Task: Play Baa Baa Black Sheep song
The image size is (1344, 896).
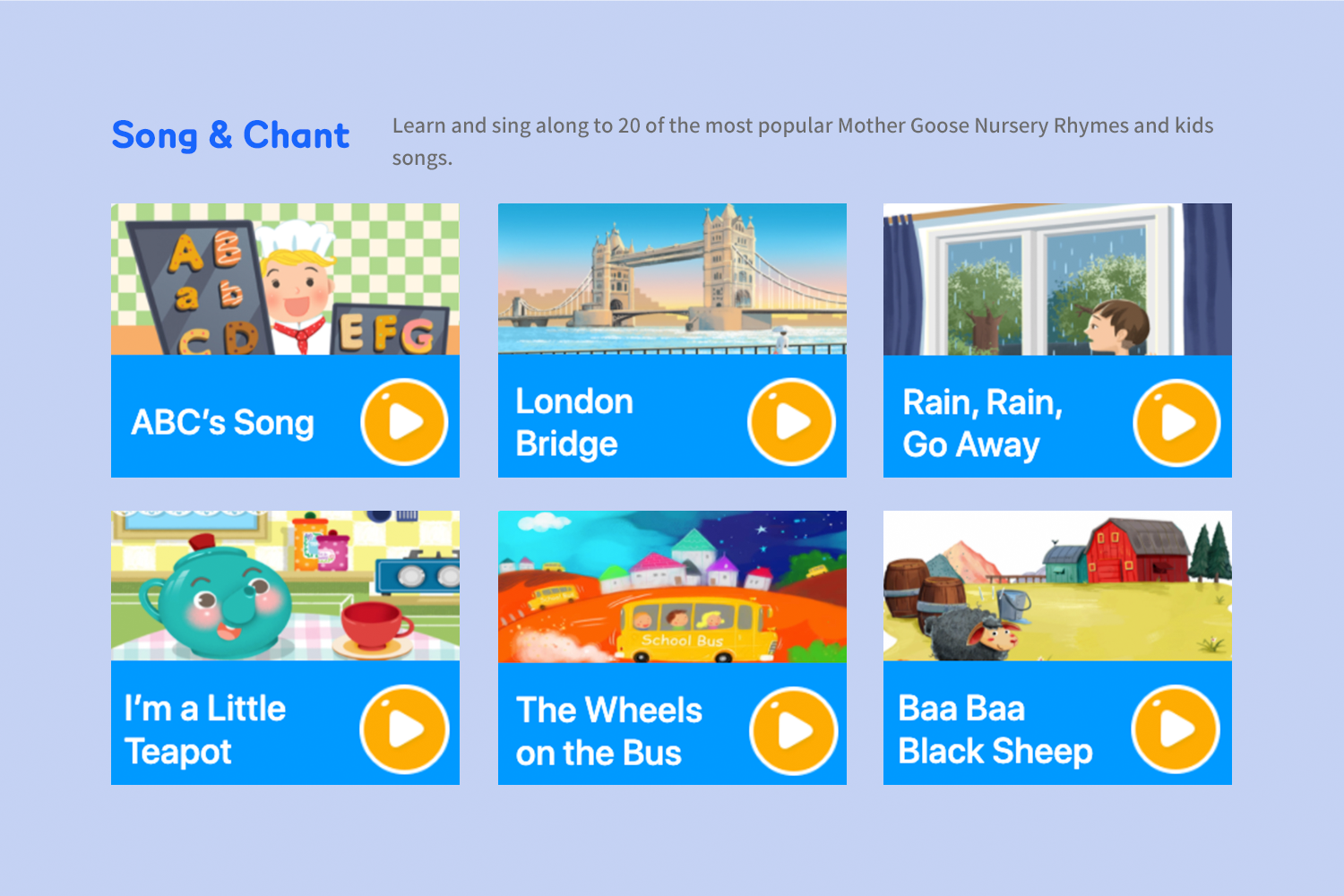Action: (1176, 729)
